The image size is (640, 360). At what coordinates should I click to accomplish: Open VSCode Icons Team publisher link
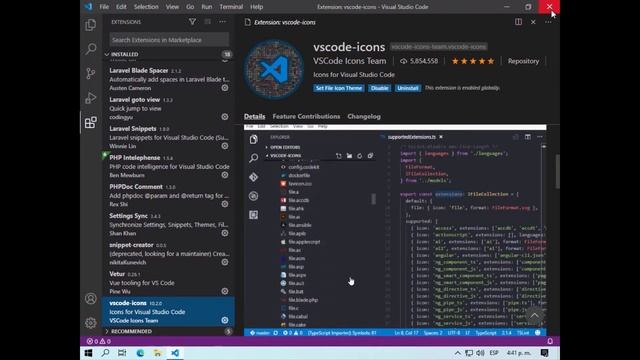349,61
